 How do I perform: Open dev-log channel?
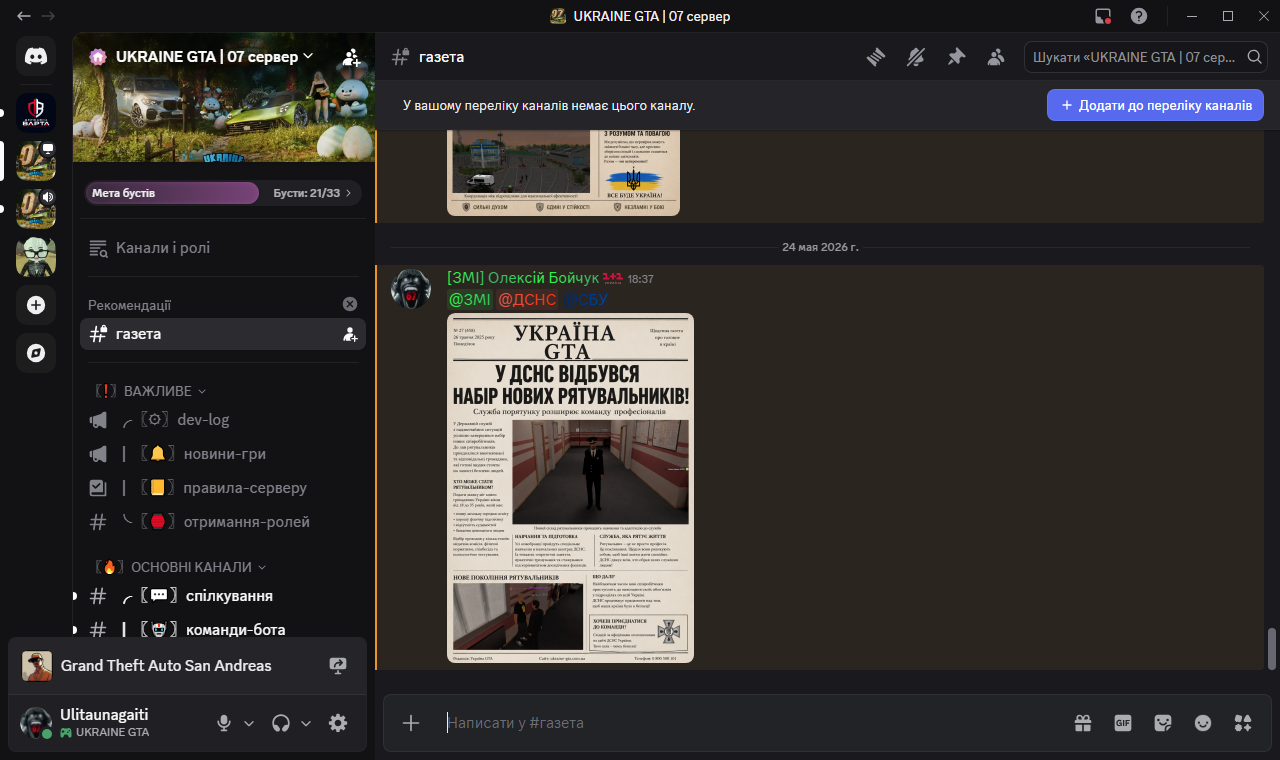222,420
